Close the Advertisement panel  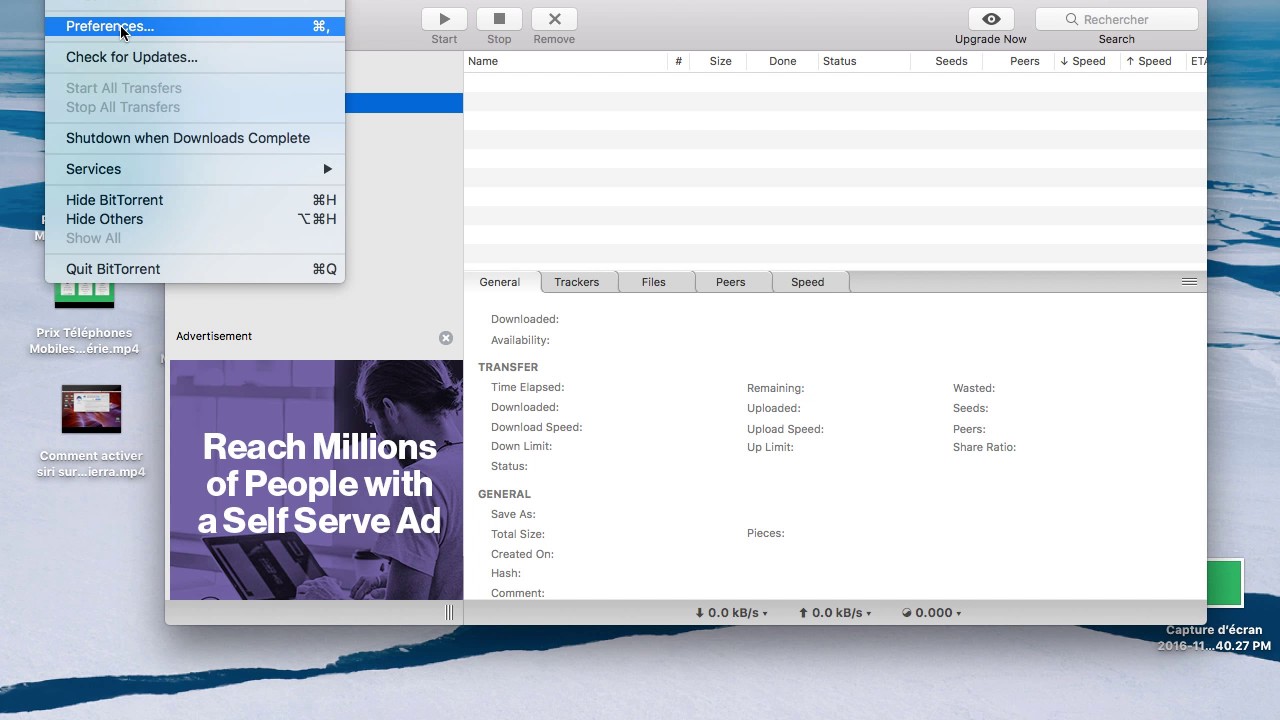tap(446, 338)
